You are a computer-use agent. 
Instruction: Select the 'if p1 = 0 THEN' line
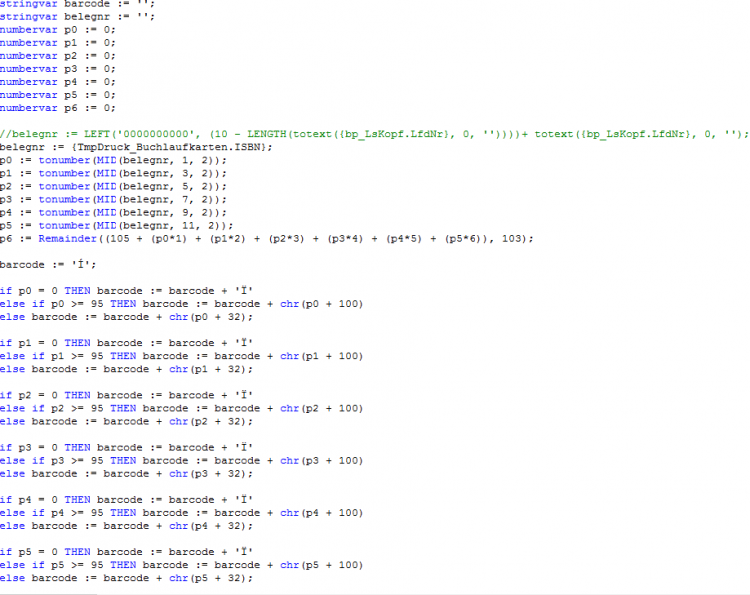click(x=126, y=342)
